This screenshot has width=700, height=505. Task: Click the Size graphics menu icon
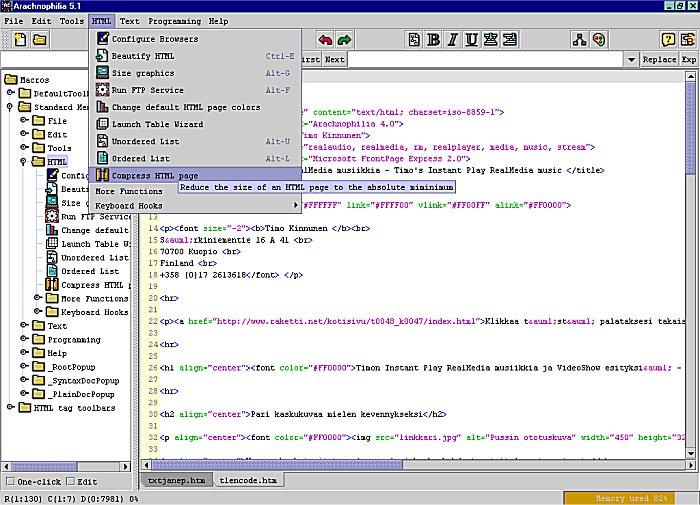coord(102,72)
